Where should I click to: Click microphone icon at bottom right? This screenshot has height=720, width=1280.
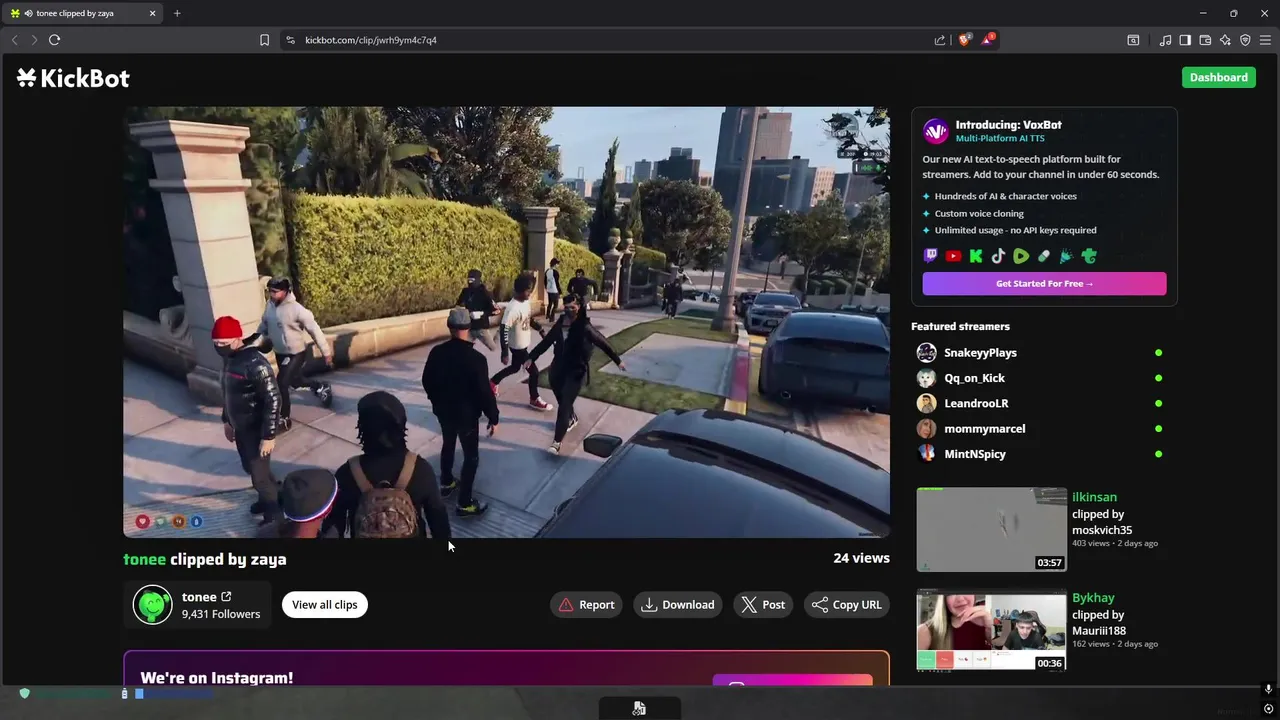click(x=1268, y=689)
